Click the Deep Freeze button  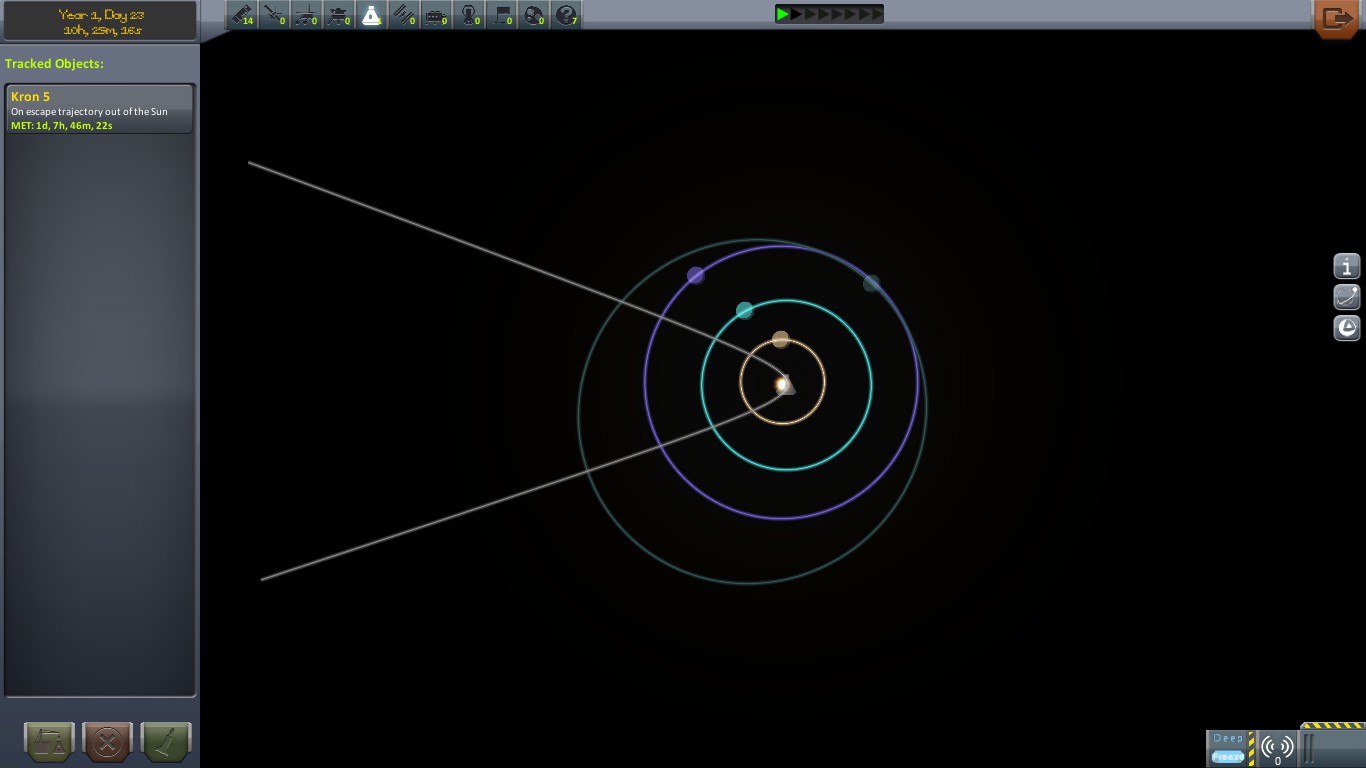click(x=1229, y=748)
